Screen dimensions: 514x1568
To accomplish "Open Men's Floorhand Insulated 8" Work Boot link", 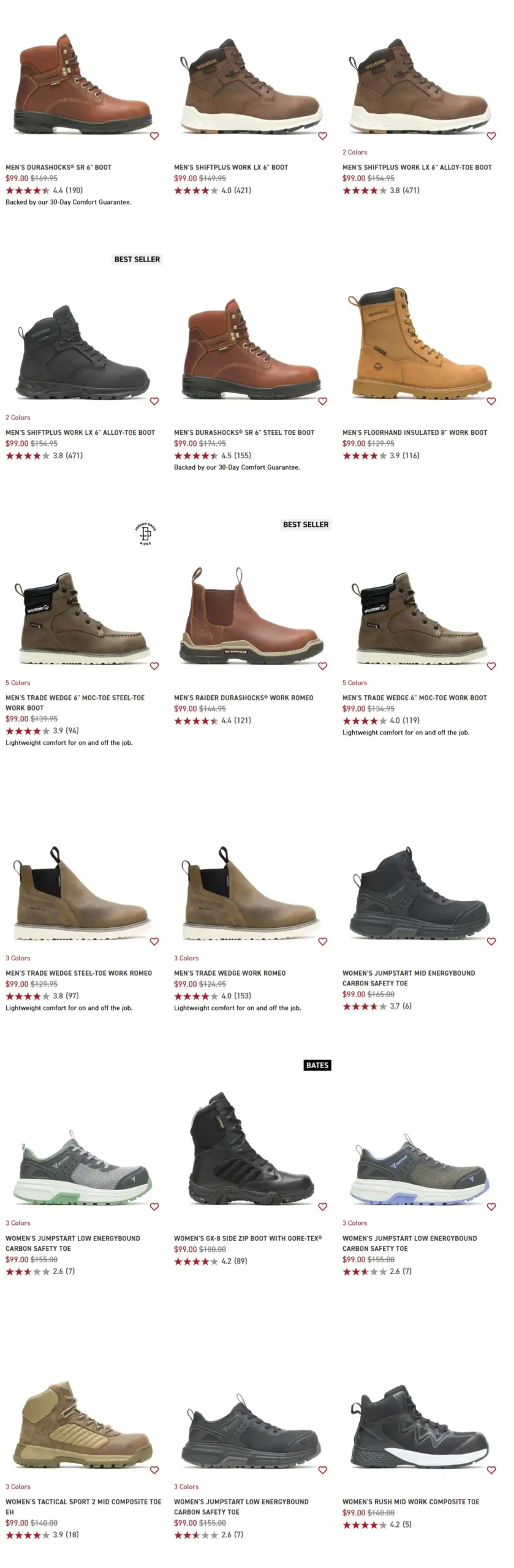I will coord(415,432).
